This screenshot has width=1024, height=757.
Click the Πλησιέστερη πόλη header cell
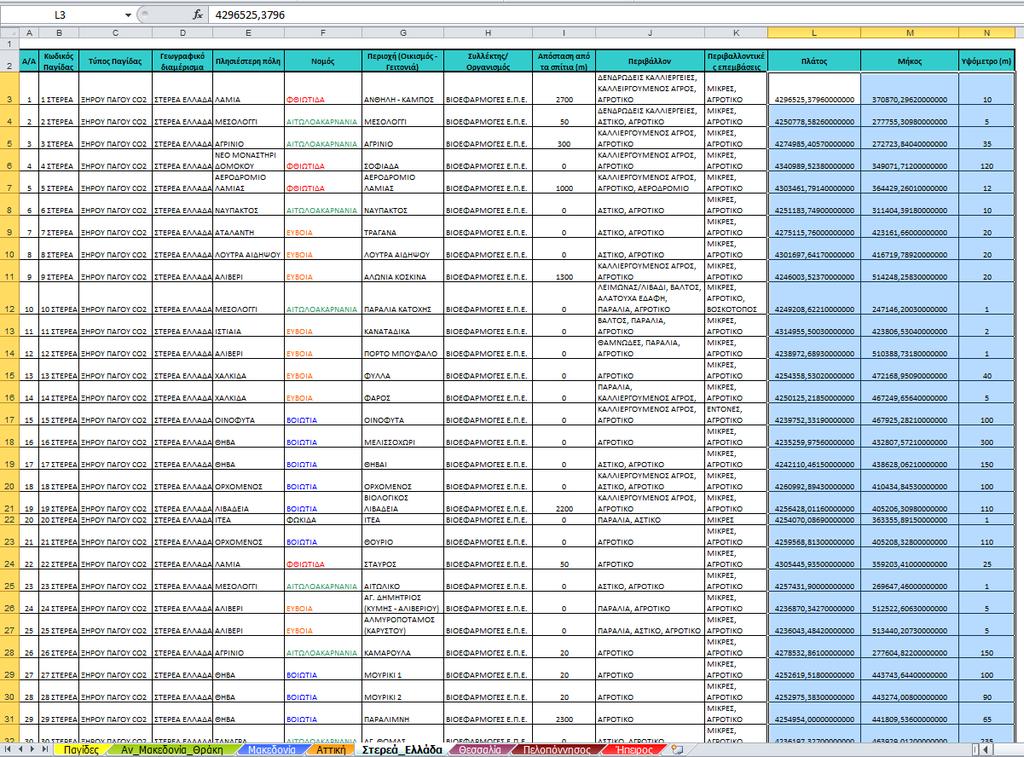point(248,61)
